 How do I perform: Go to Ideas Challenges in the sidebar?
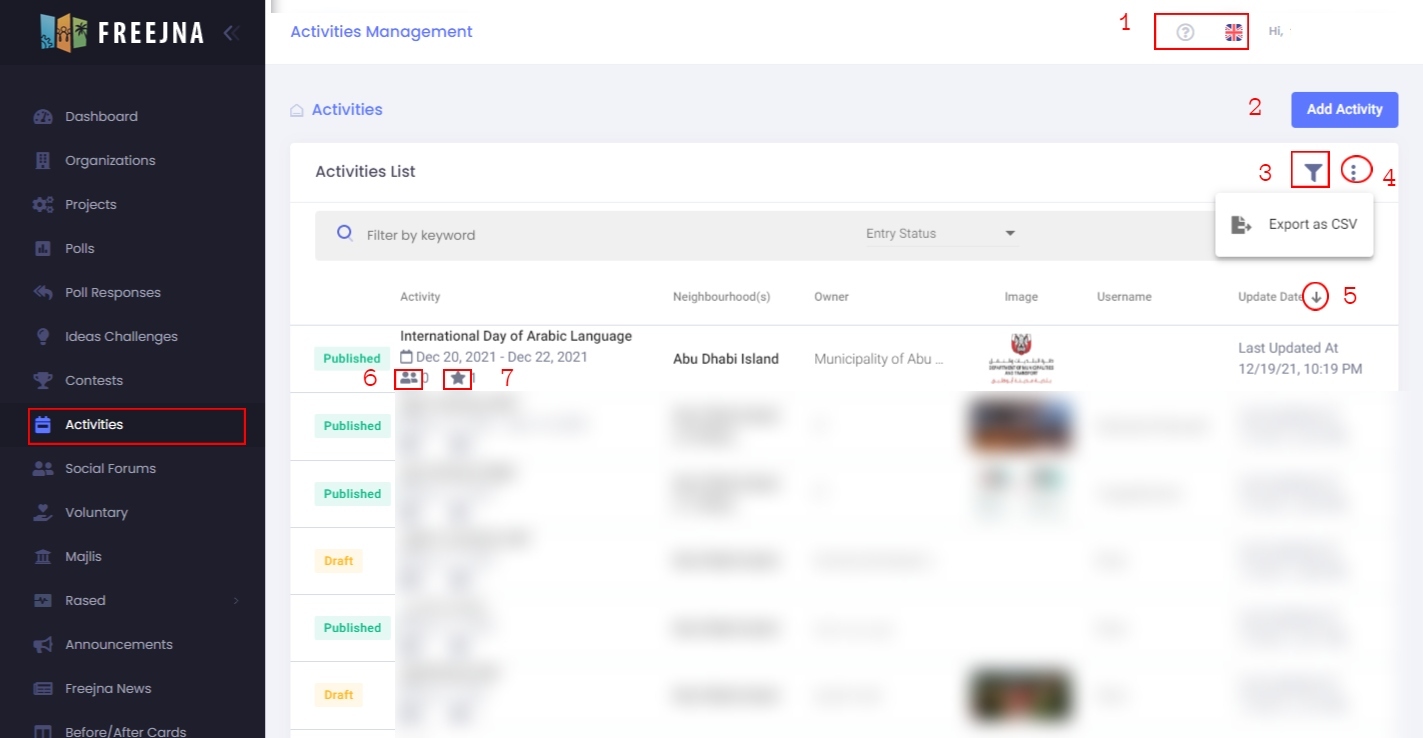coord(121,337)
